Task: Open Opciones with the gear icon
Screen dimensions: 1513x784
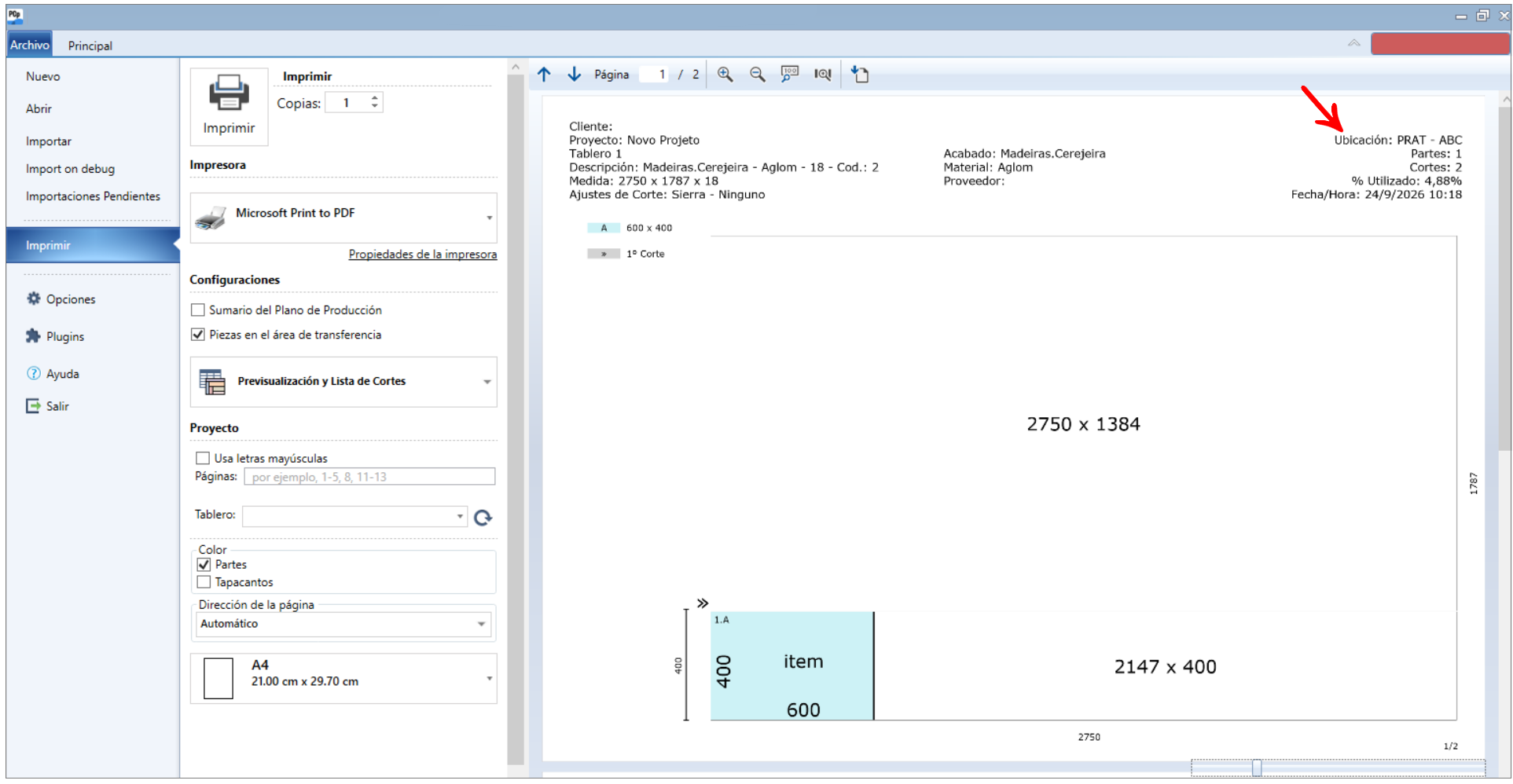Action: point(60,299)
